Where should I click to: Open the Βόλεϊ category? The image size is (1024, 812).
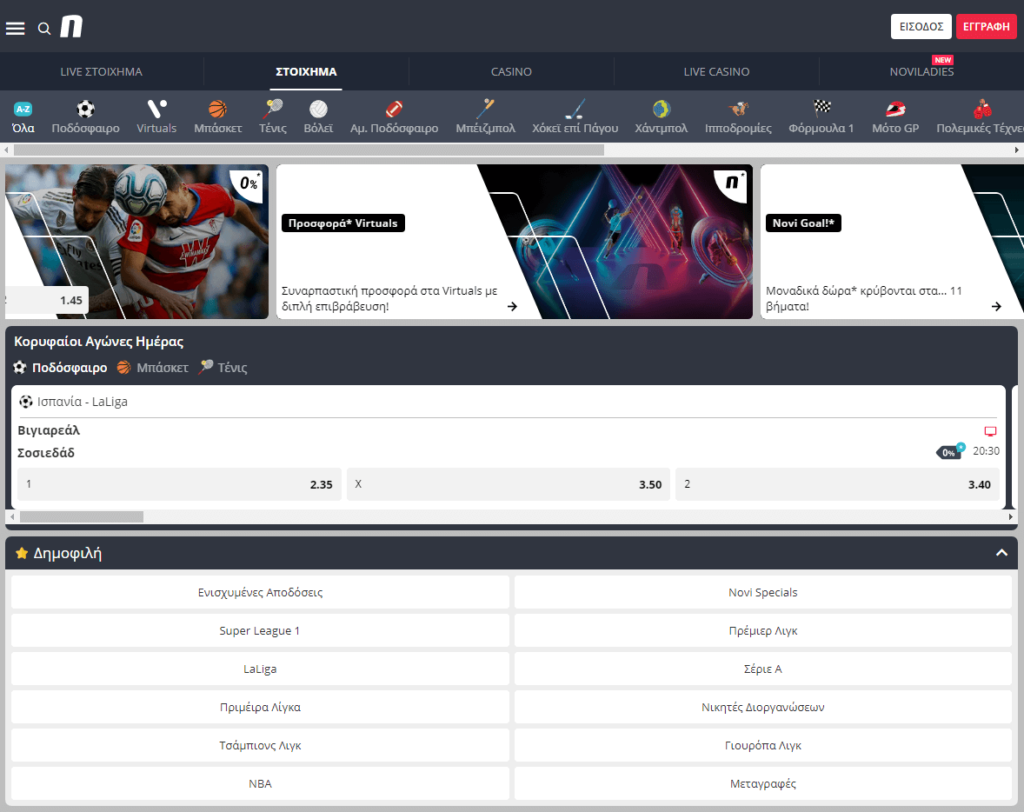[318, 117]
